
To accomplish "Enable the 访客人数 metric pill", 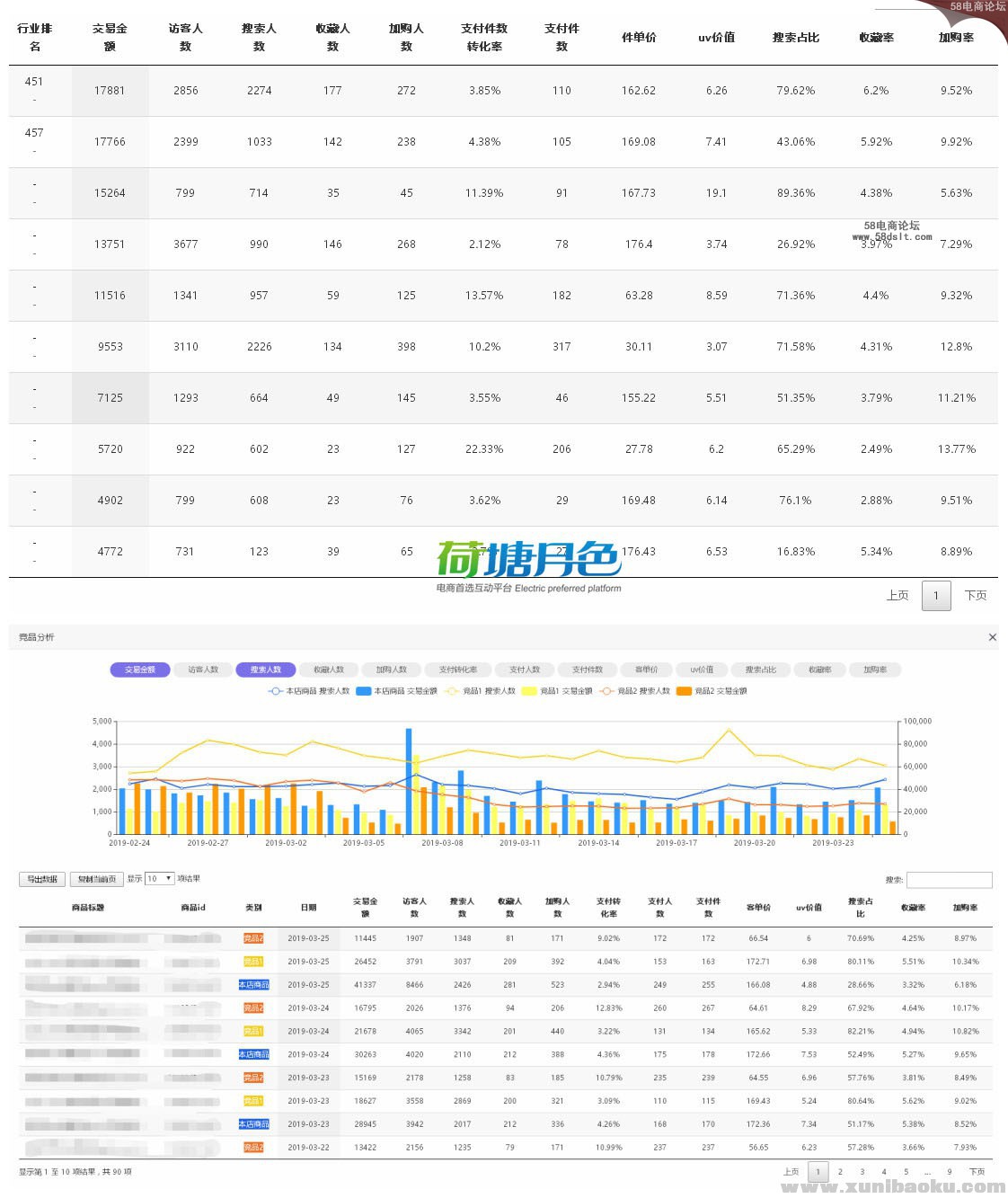I will tap(203, 670).
